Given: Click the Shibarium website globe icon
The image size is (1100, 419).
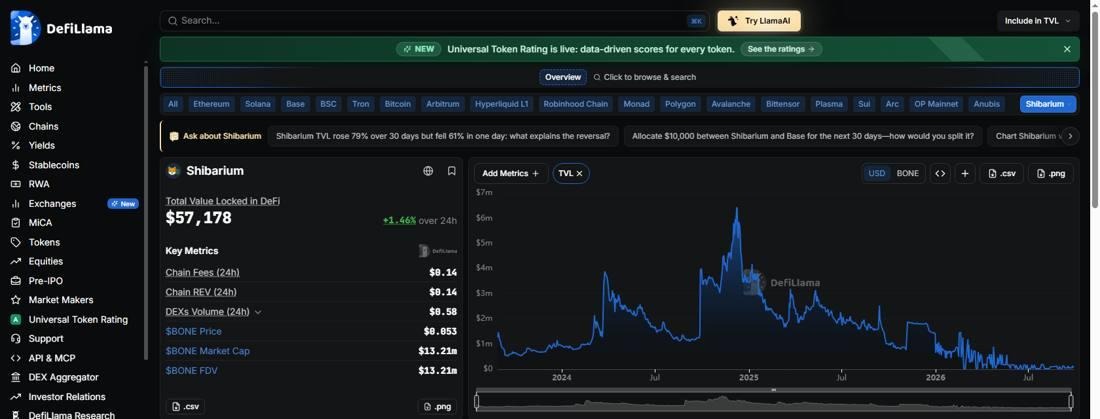Looking at the screenshot, I should point(428,171).
